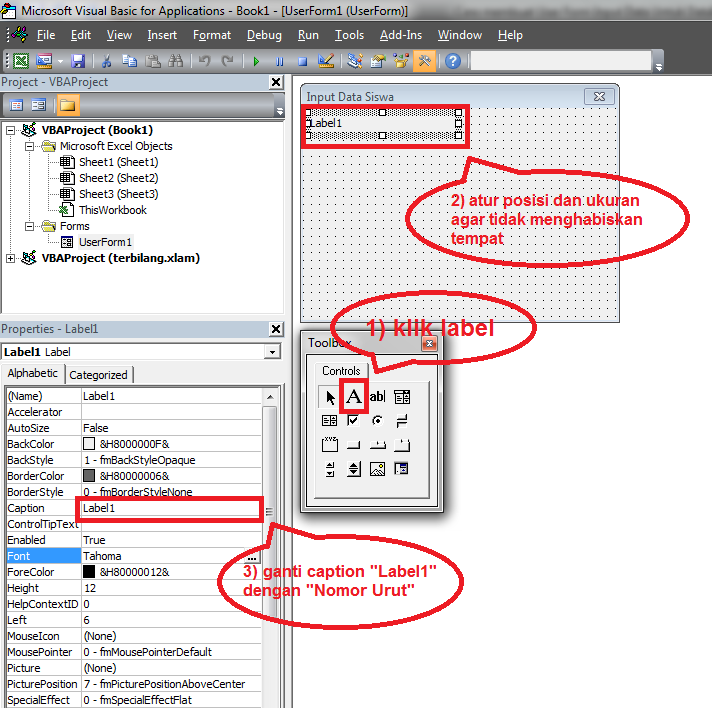Toggle Design Mode icon

point(326,61)
